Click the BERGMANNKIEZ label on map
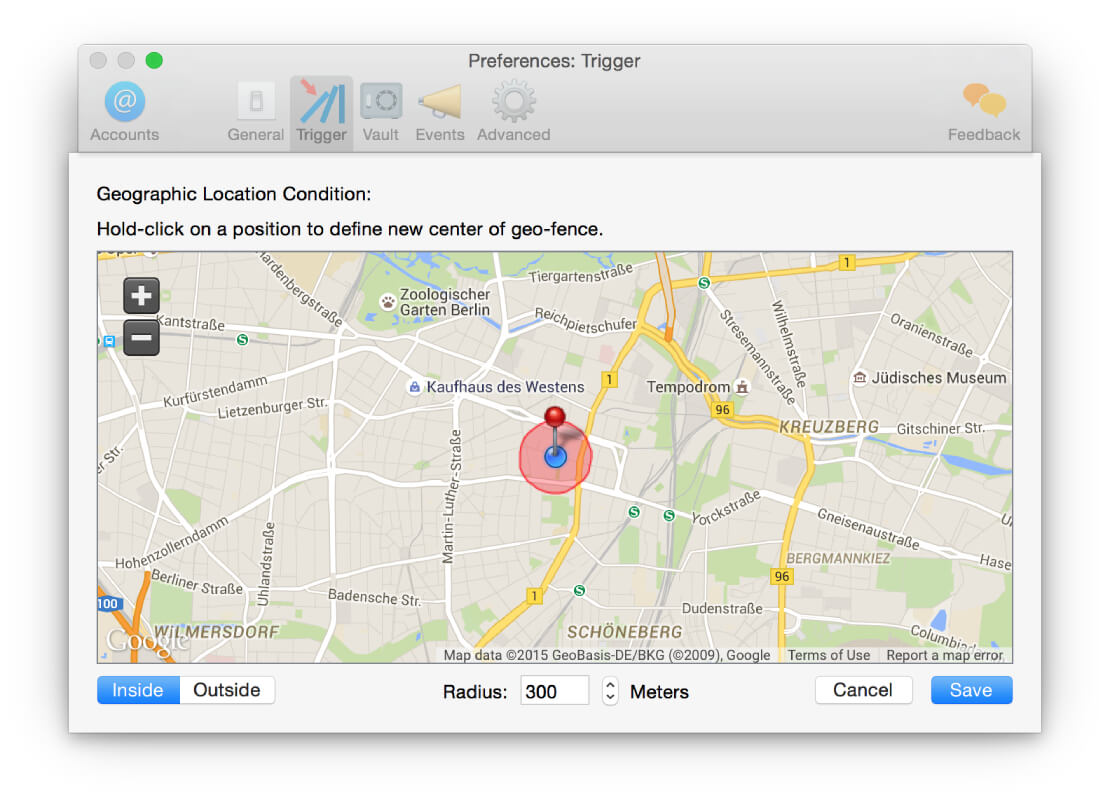The image size is (1110, 800). (837, 558)
